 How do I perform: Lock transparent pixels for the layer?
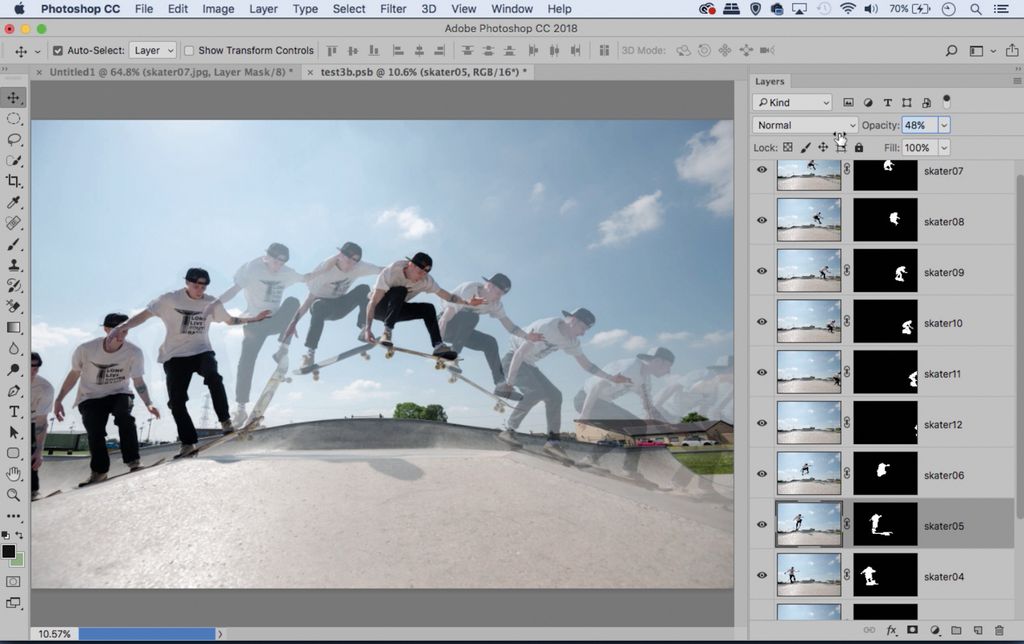[789, 147]
